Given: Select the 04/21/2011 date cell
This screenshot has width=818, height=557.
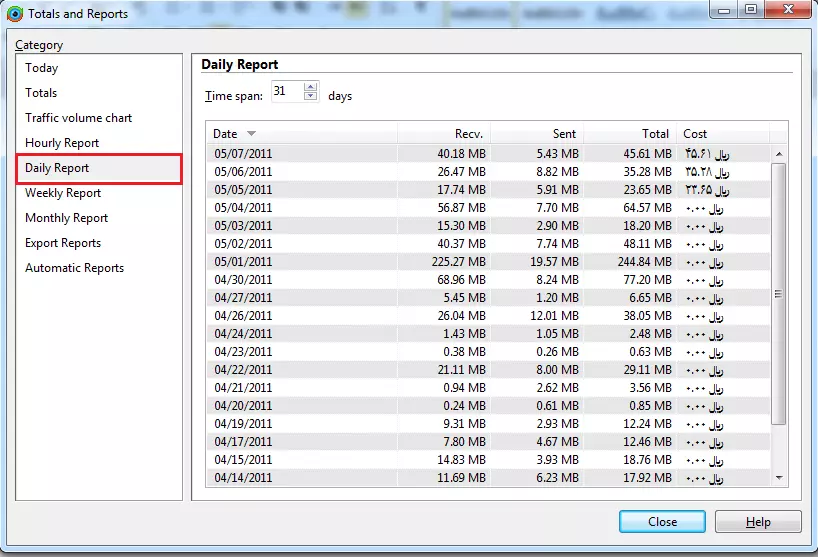Looking at the screenshot, I should (x=243, y=388).
